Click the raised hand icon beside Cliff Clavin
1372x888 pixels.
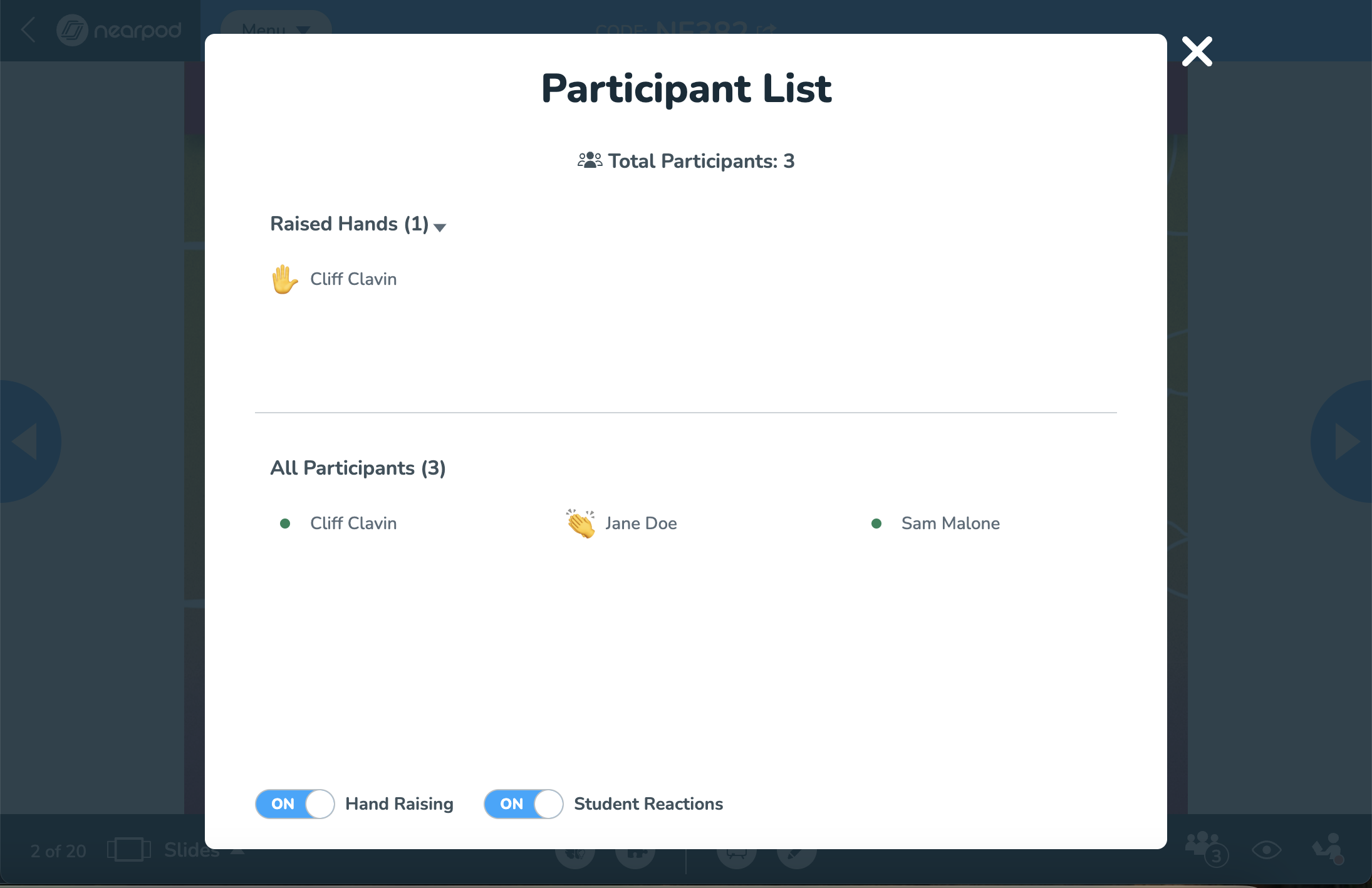coord(284,279)
